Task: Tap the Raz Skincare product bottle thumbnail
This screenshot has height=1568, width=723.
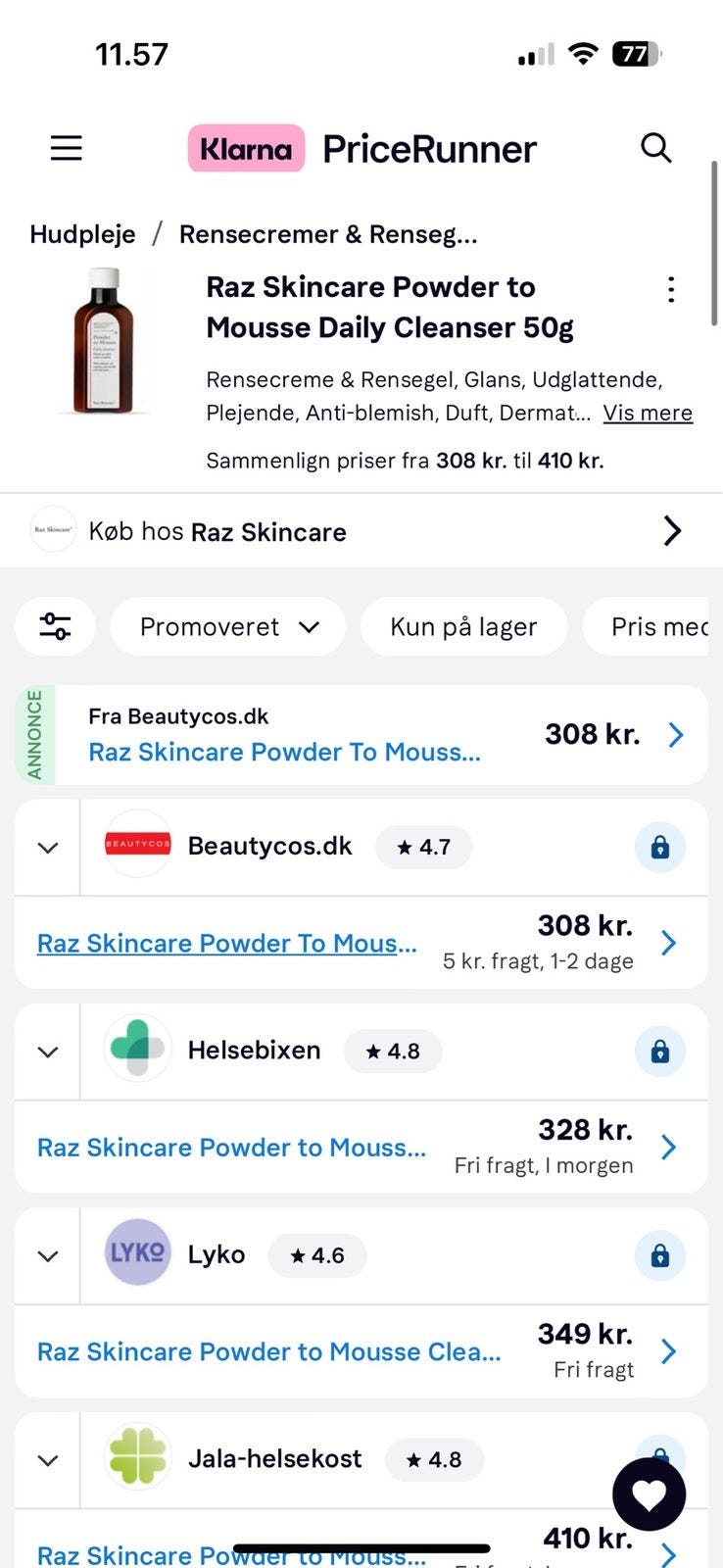Action: [x=103, y=342]
